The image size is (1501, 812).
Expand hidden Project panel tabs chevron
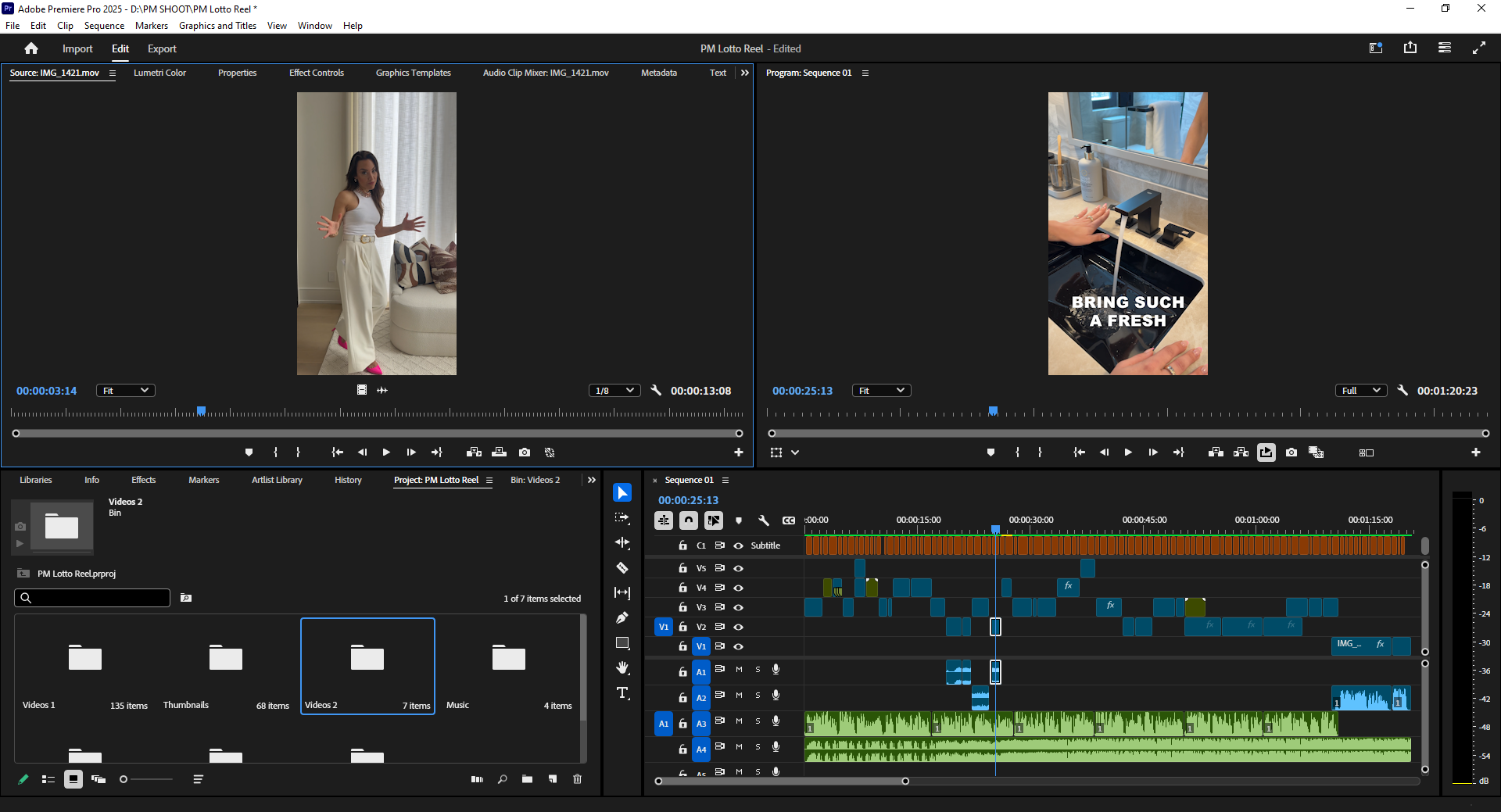click(x=592, y=480)
